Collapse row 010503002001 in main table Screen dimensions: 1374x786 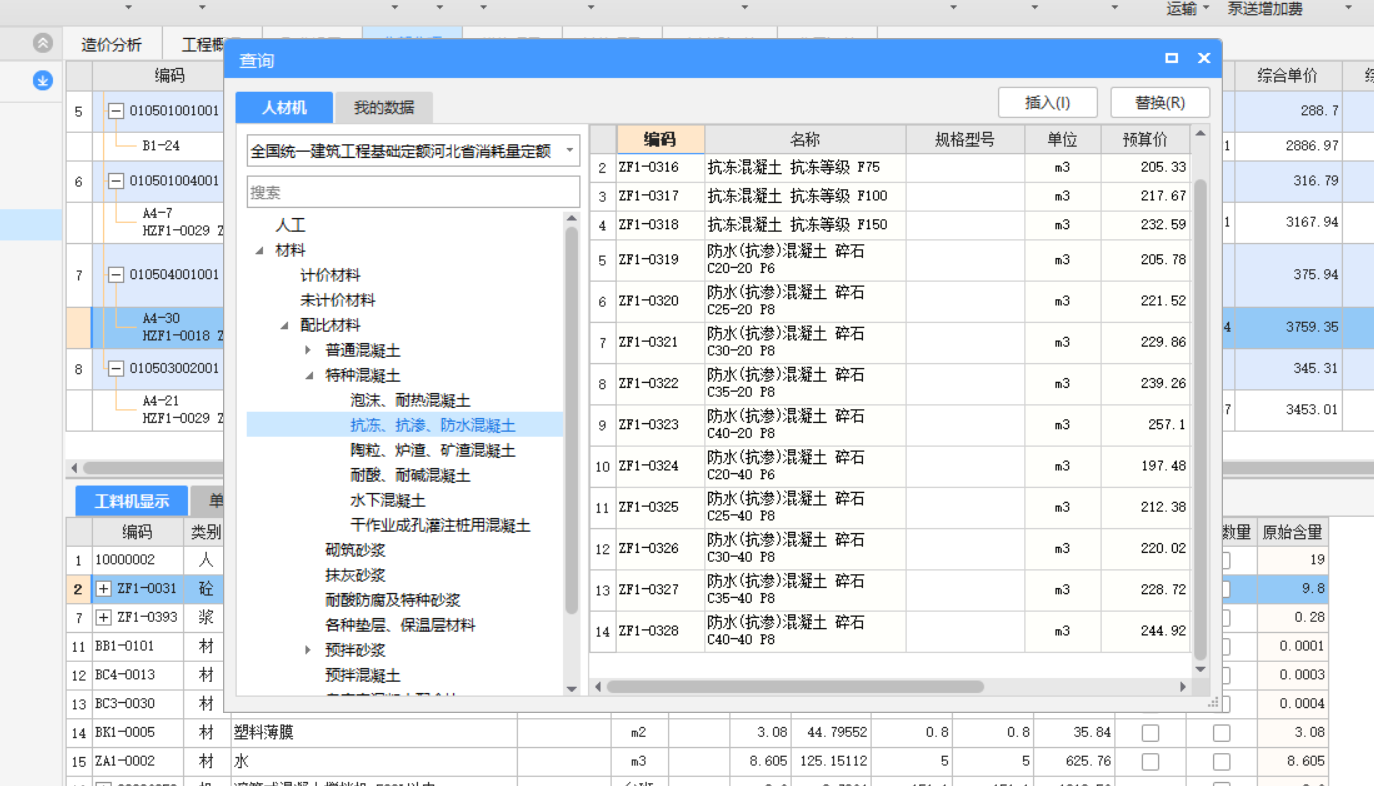[116, 368]
